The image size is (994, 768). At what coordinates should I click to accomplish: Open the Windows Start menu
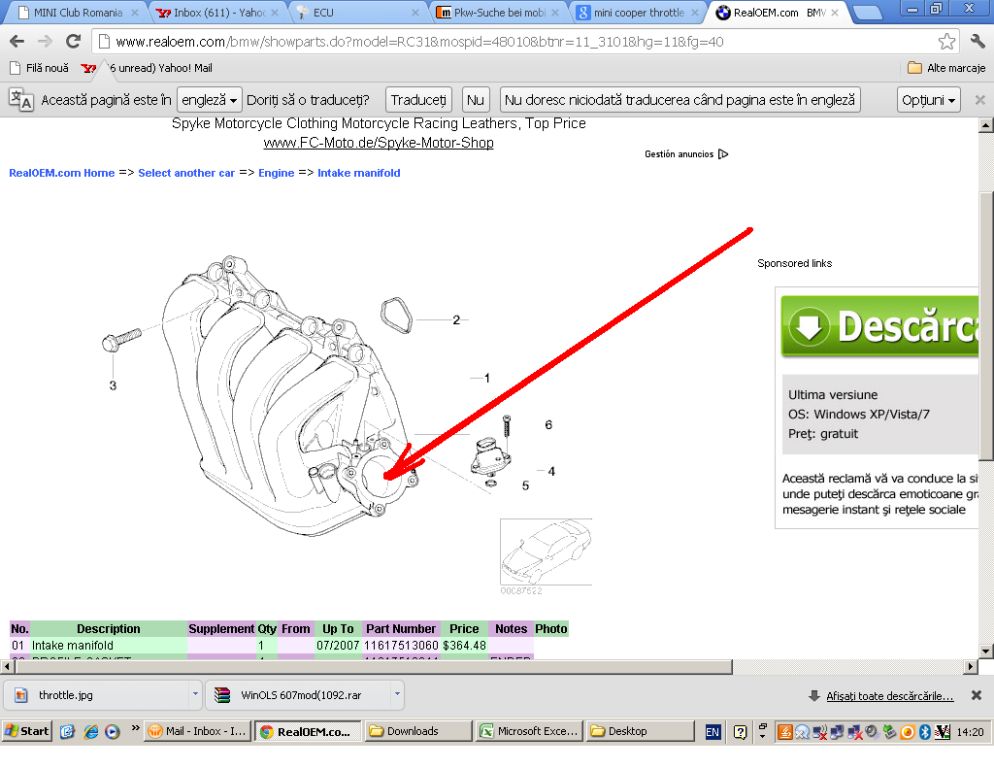[x=28, y=731]
